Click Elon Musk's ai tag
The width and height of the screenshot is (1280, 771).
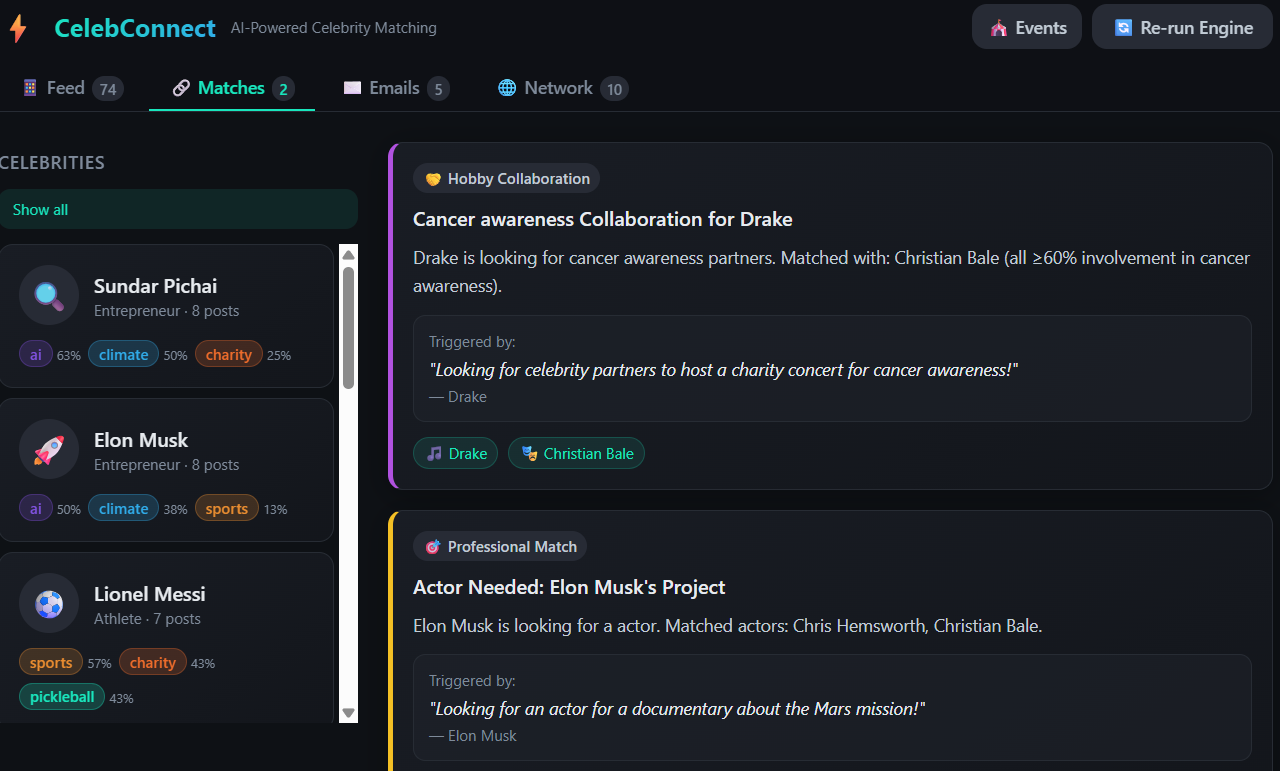coord(36,509)
